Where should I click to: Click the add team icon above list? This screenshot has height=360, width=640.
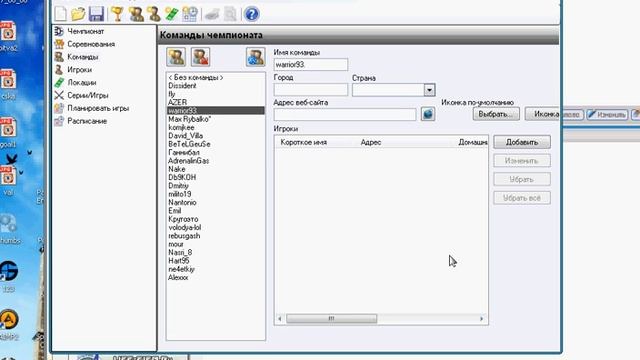[176, 57]
